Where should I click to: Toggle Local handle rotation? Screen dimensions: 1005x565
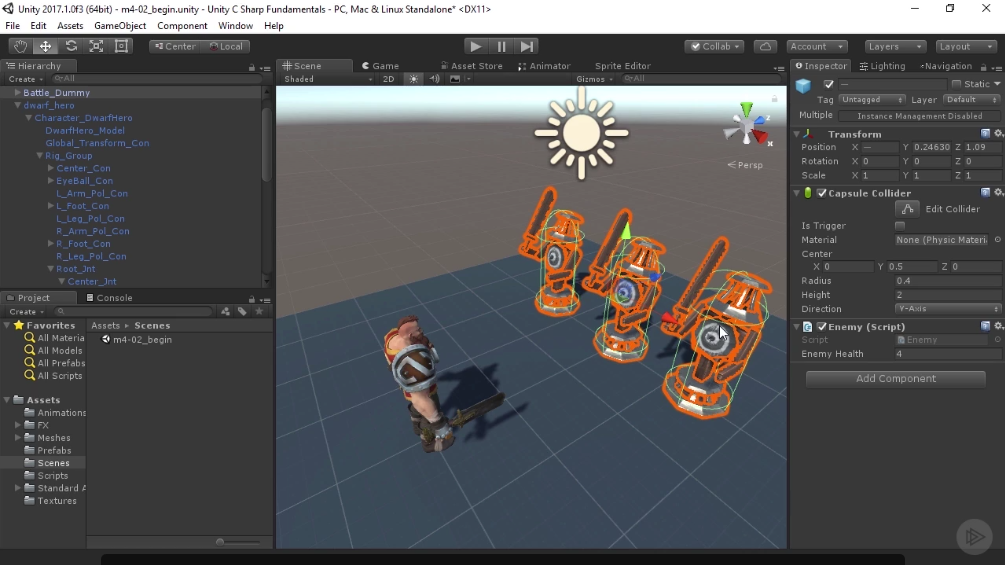pyautogui.click(x=226, y=46)
